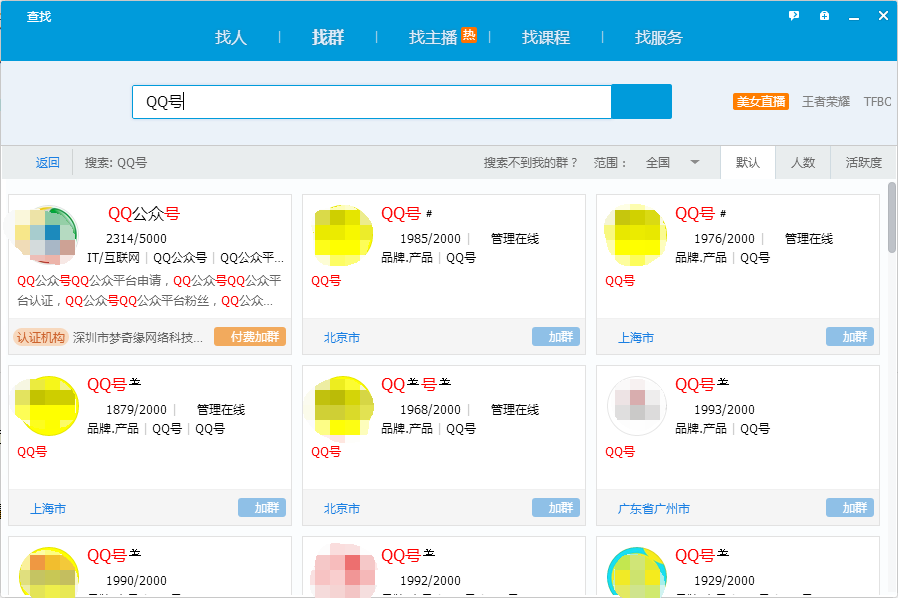
Task: Switch to the 找人 tab
Action: click(231, 37)
